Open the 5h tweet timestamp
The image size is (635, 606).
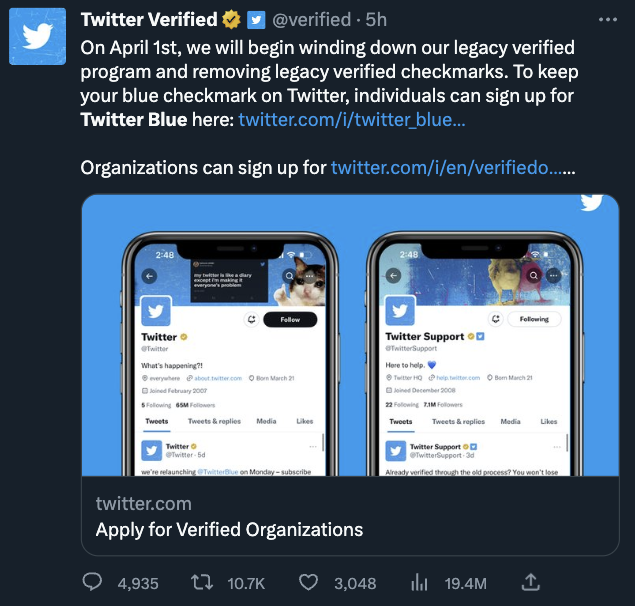(x=377, y=19)
